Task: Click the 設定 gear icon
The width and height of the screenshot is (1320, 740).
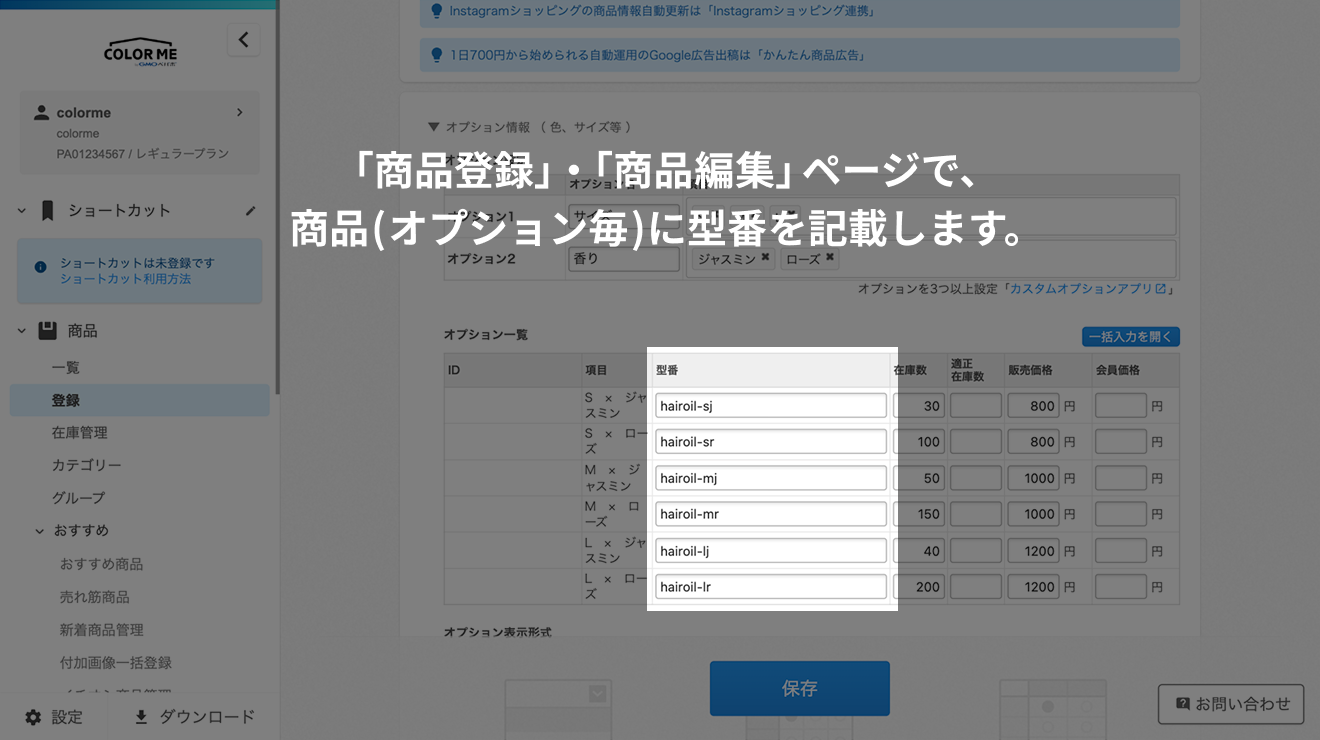Action: click(x=33, y=717)
